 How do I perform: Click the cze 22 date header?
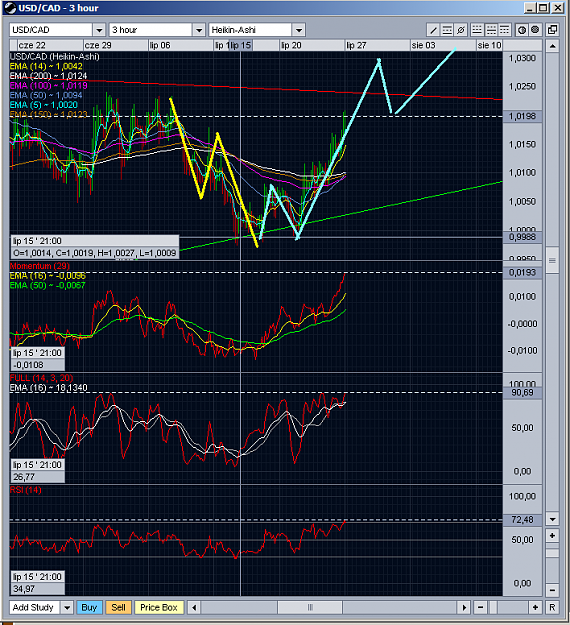click(x=32, y=45)
